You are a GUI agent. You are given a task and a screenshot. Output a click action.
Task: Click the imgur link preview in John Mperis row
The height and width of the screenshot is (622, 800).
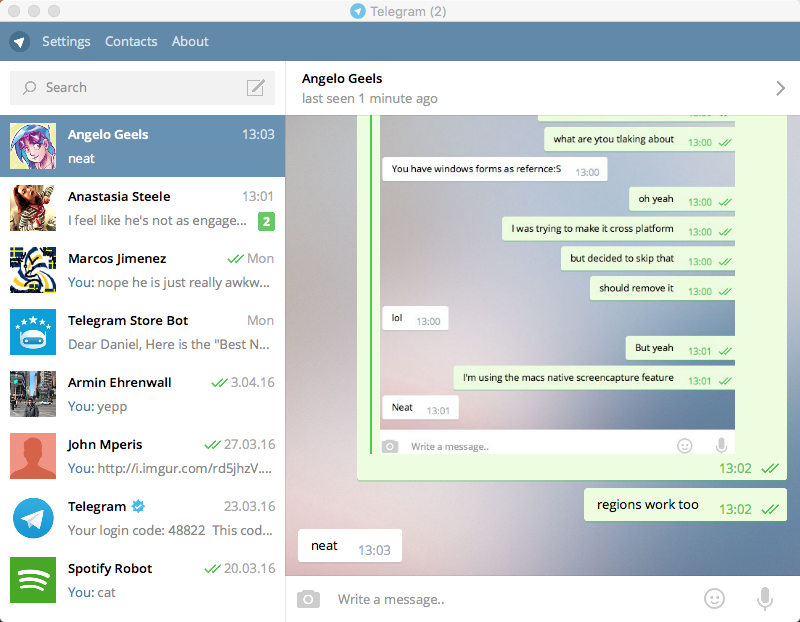coord(185,468)
